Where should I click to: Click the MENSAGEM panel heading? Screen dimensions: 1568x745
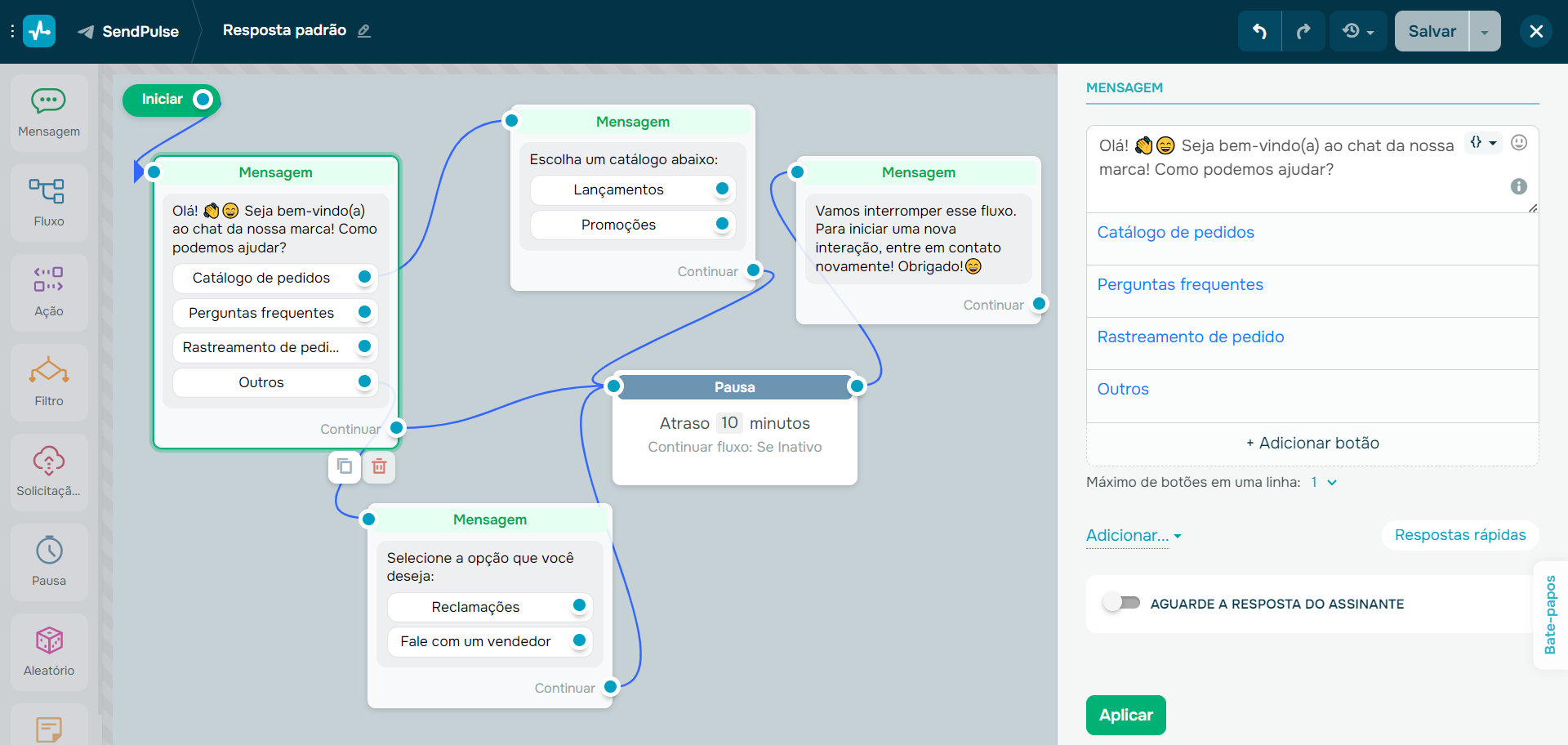coord(1124,87)
